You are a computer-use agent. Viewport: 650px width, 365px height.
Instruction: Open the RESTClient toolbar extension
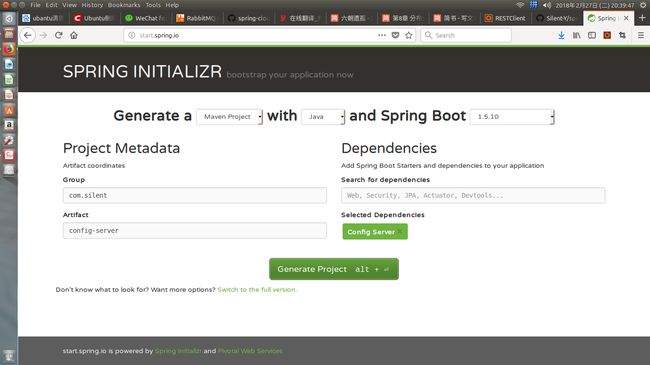click(x=607, y=35)
